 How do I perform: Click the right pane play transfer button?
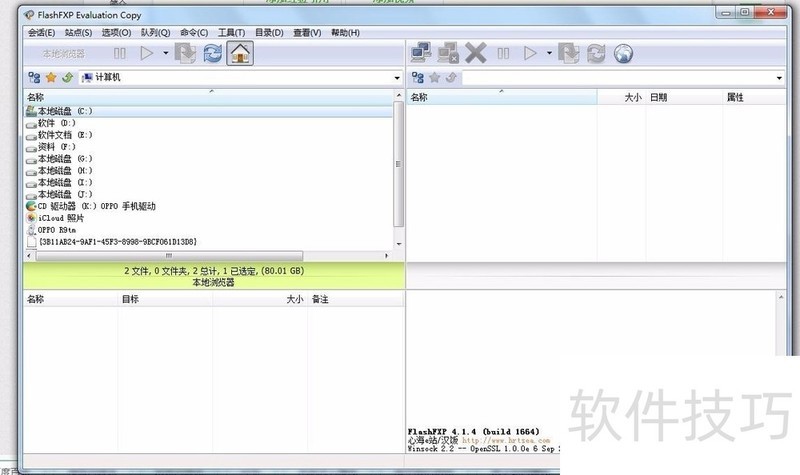click(x=531, y=53)
